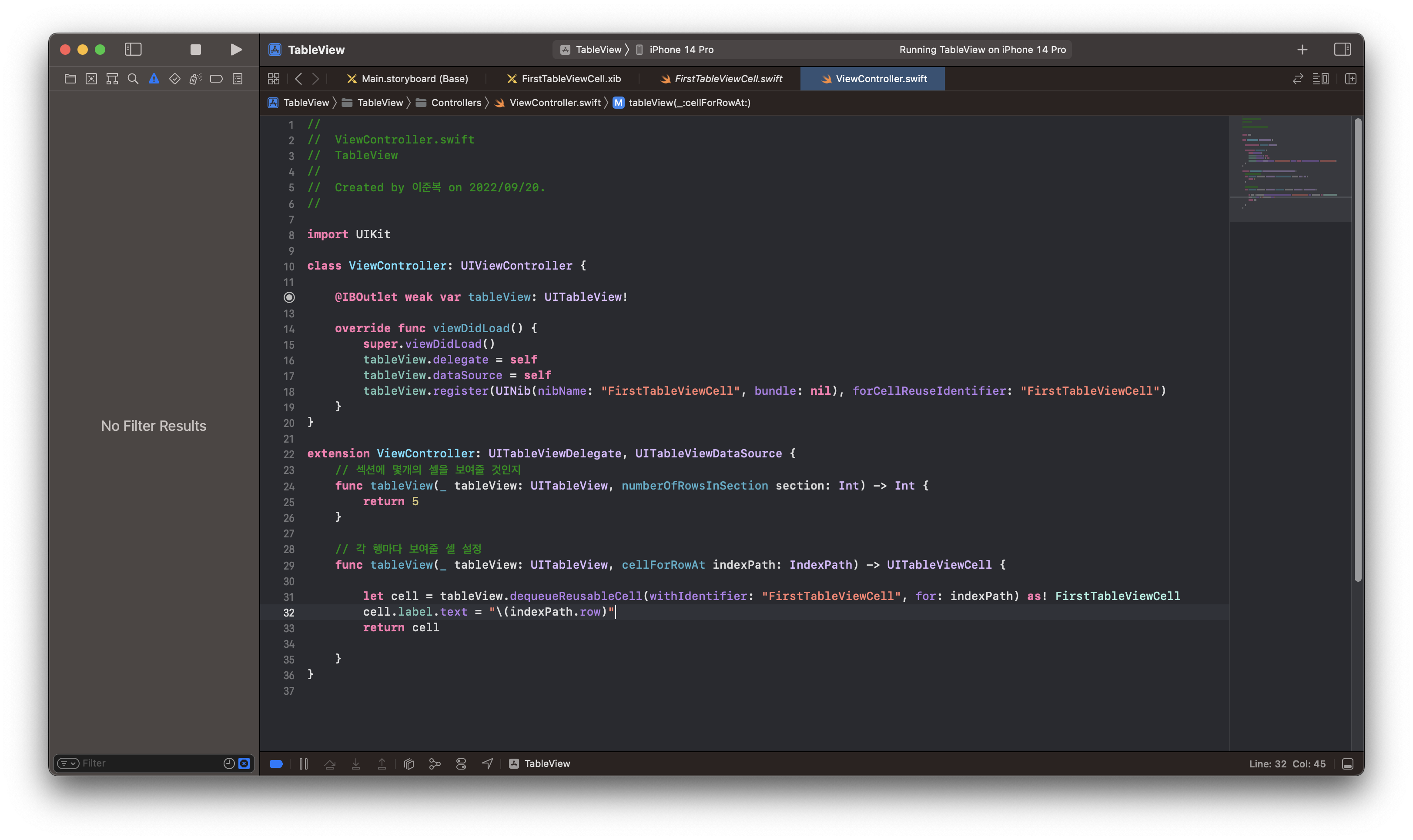Open the Debug View Hierarchy icon
Viewport: 1413px width, 840px height.
click(409, 763)
